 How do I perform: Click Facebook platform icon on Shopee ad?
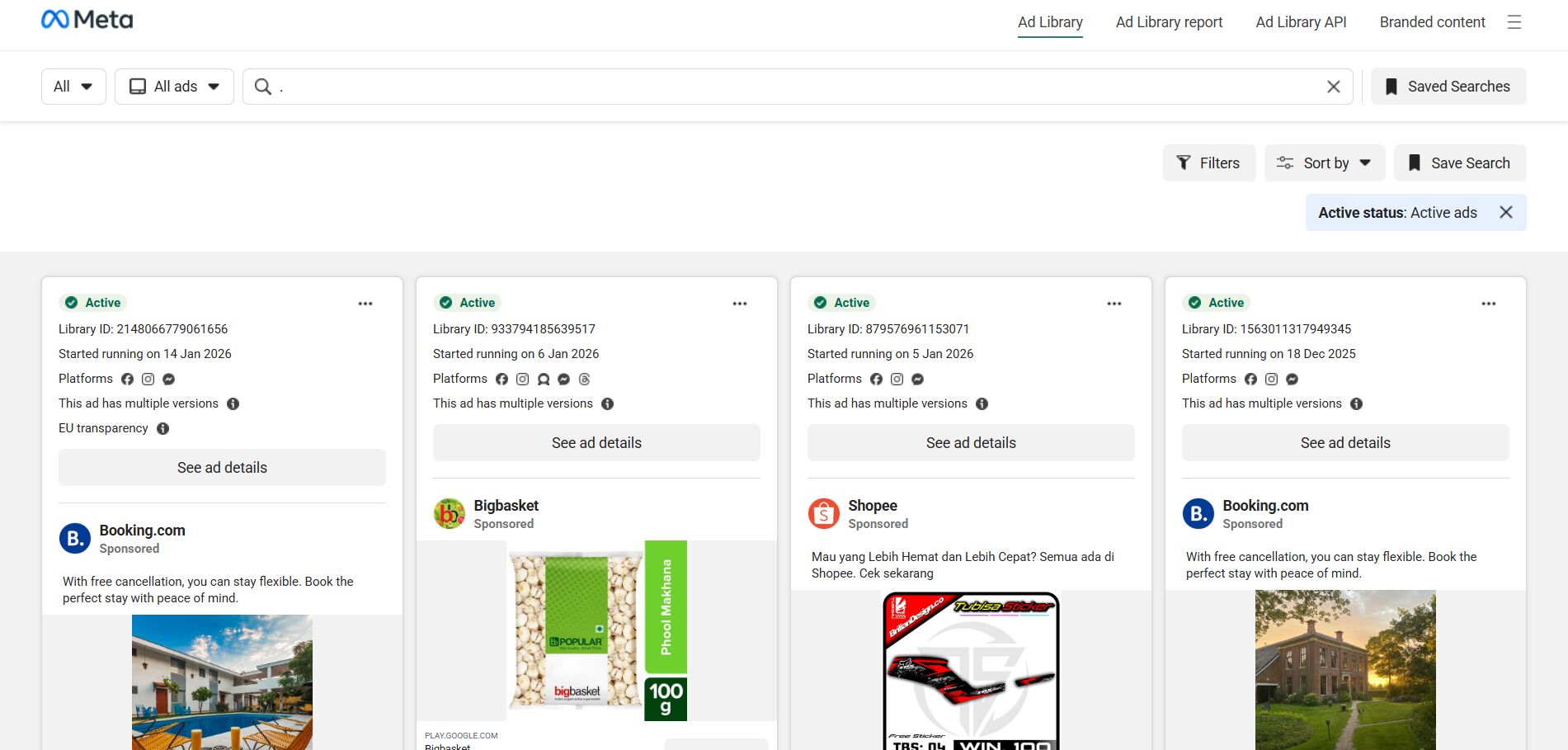coord(876,380)
